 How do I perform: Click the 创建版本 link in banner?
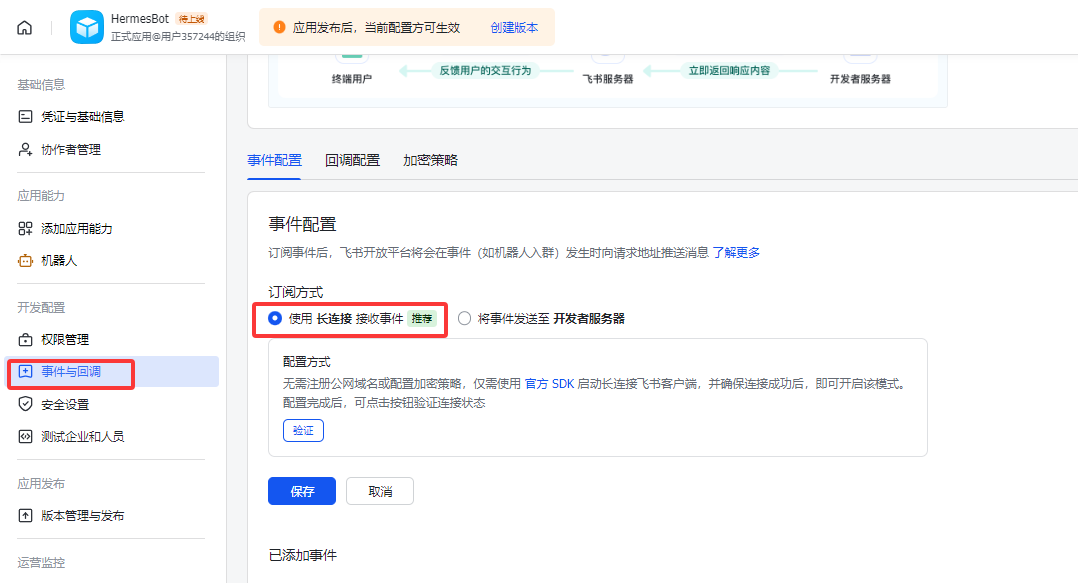514,28
